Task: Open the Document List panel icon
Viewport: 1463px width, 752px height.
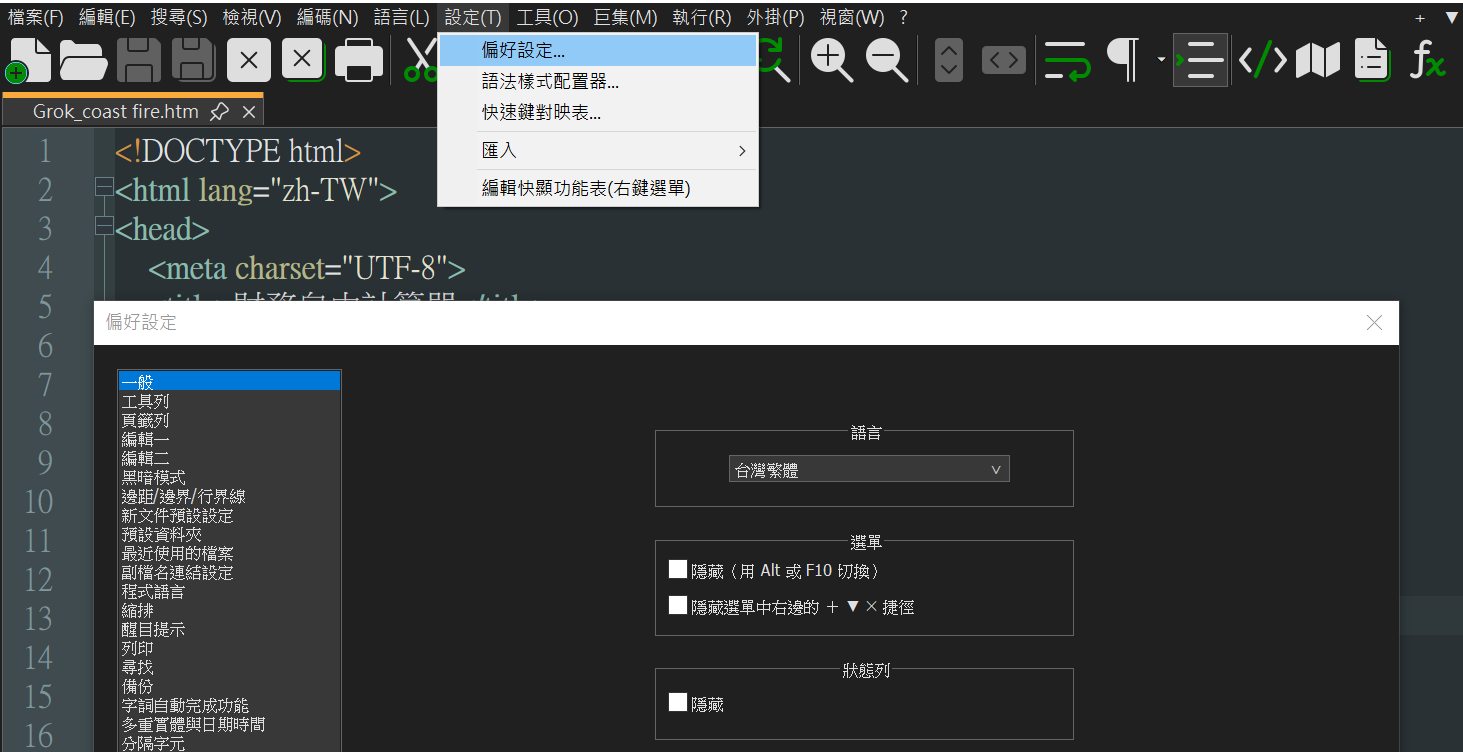Action: (x=1372, y=60)
